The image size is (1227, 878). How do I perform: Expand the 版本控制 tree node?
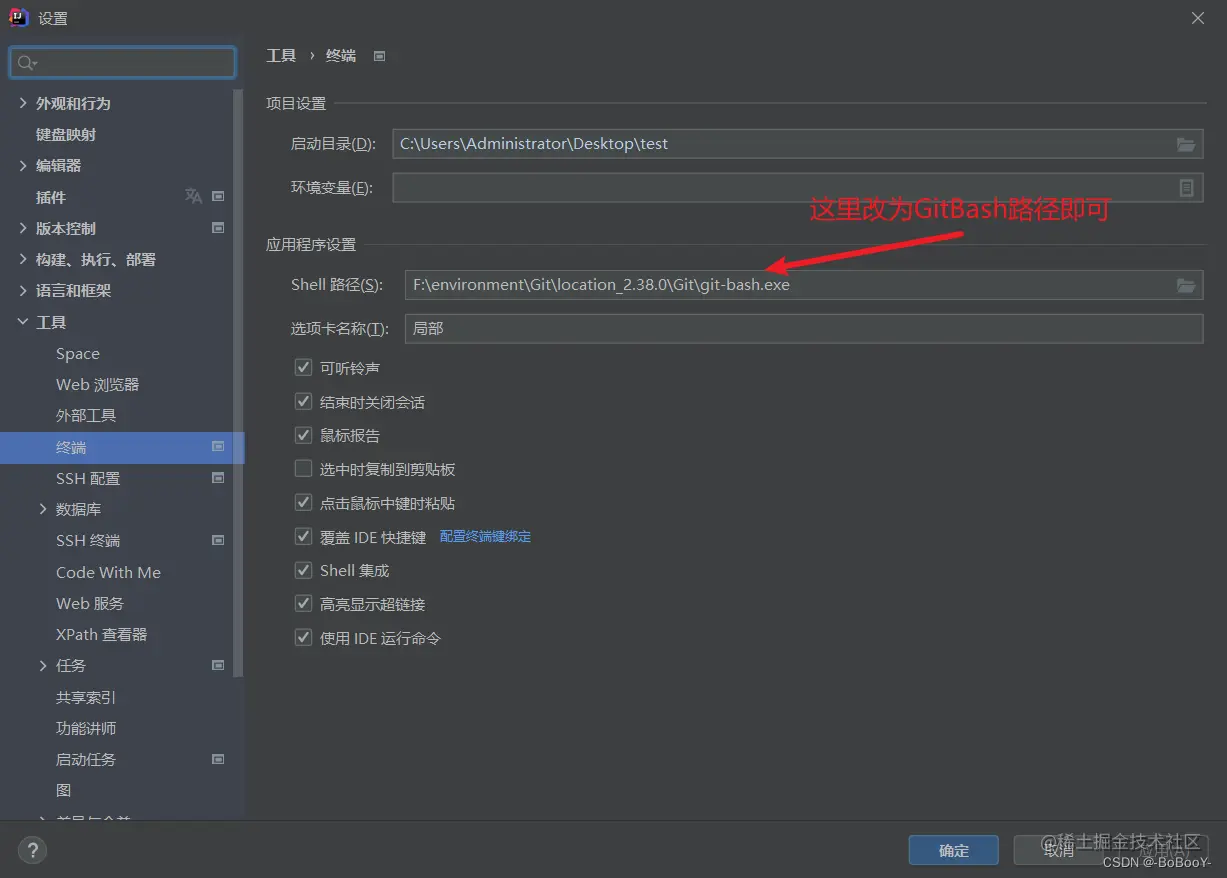click(x=23, y=228)
